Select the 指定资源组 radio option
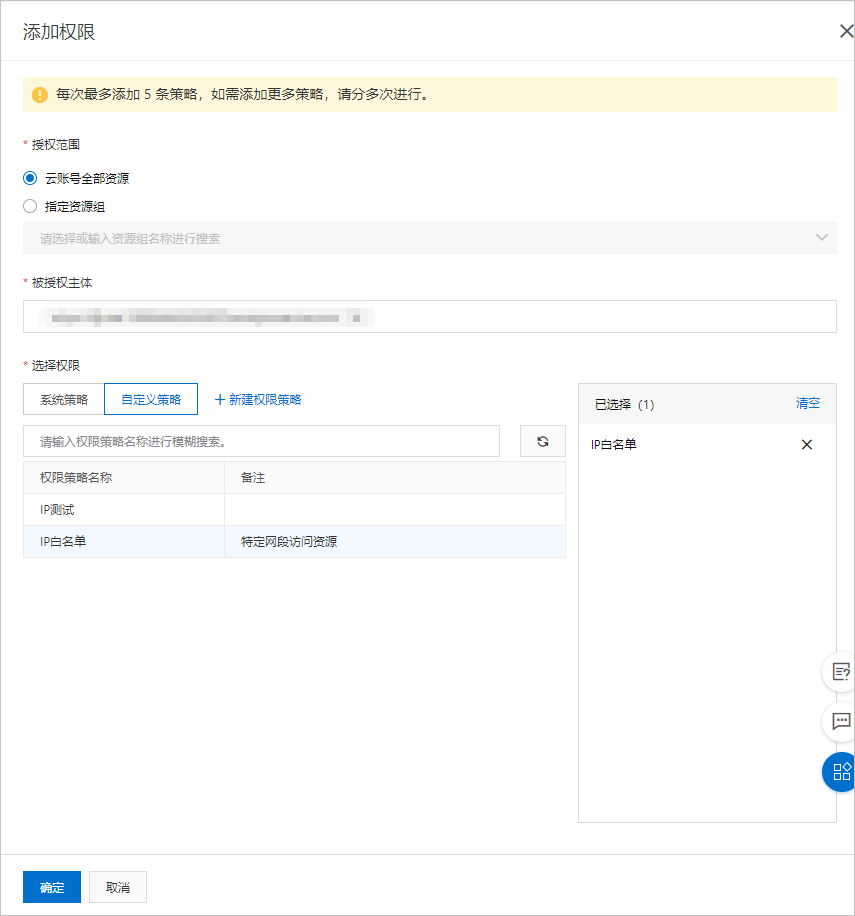This screenshot has height=916, width=855. click(30, 206)
